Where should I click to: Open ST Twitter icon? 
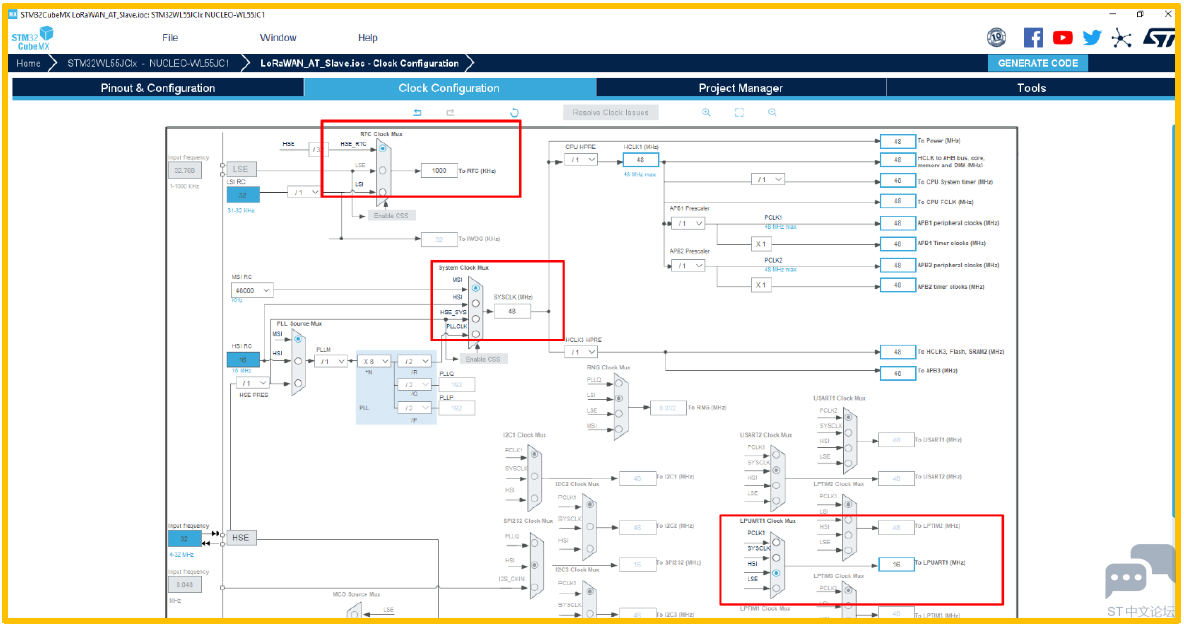pyautogui.click(x=1092, y=38)
